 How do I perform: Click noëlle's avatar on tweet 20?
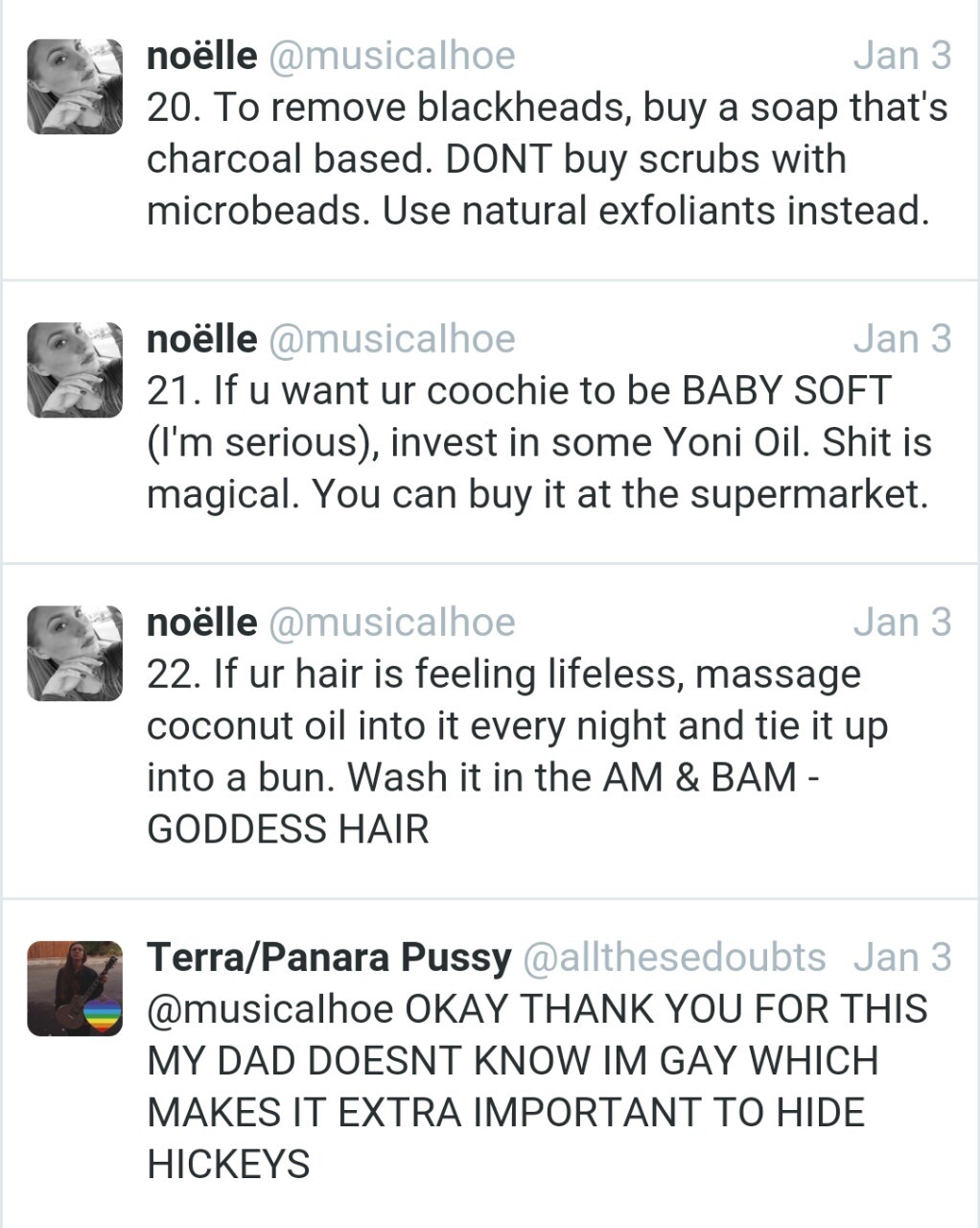pos(75,86)
